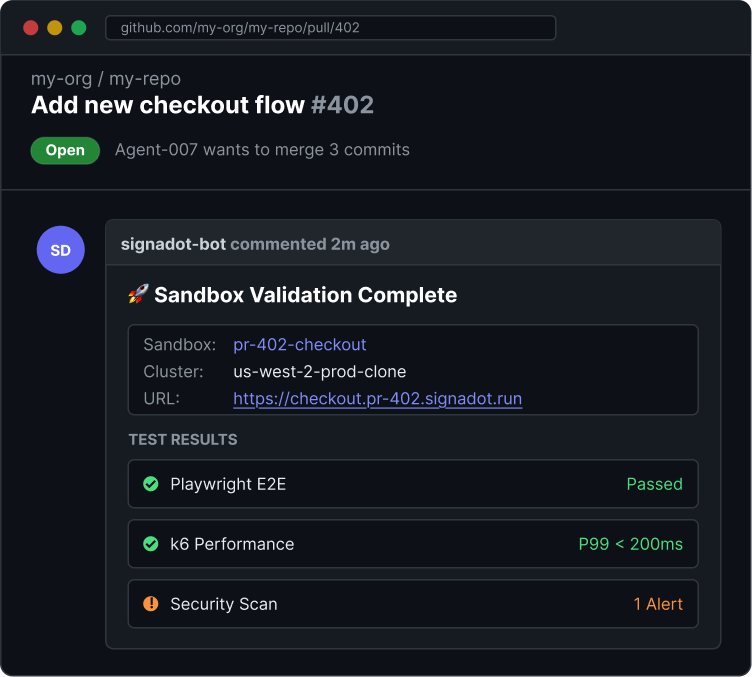The width and height of the screenshot is (752, 677).
Task: Click the SD signadot-bot avatar
Action: (x=60, y=250)
